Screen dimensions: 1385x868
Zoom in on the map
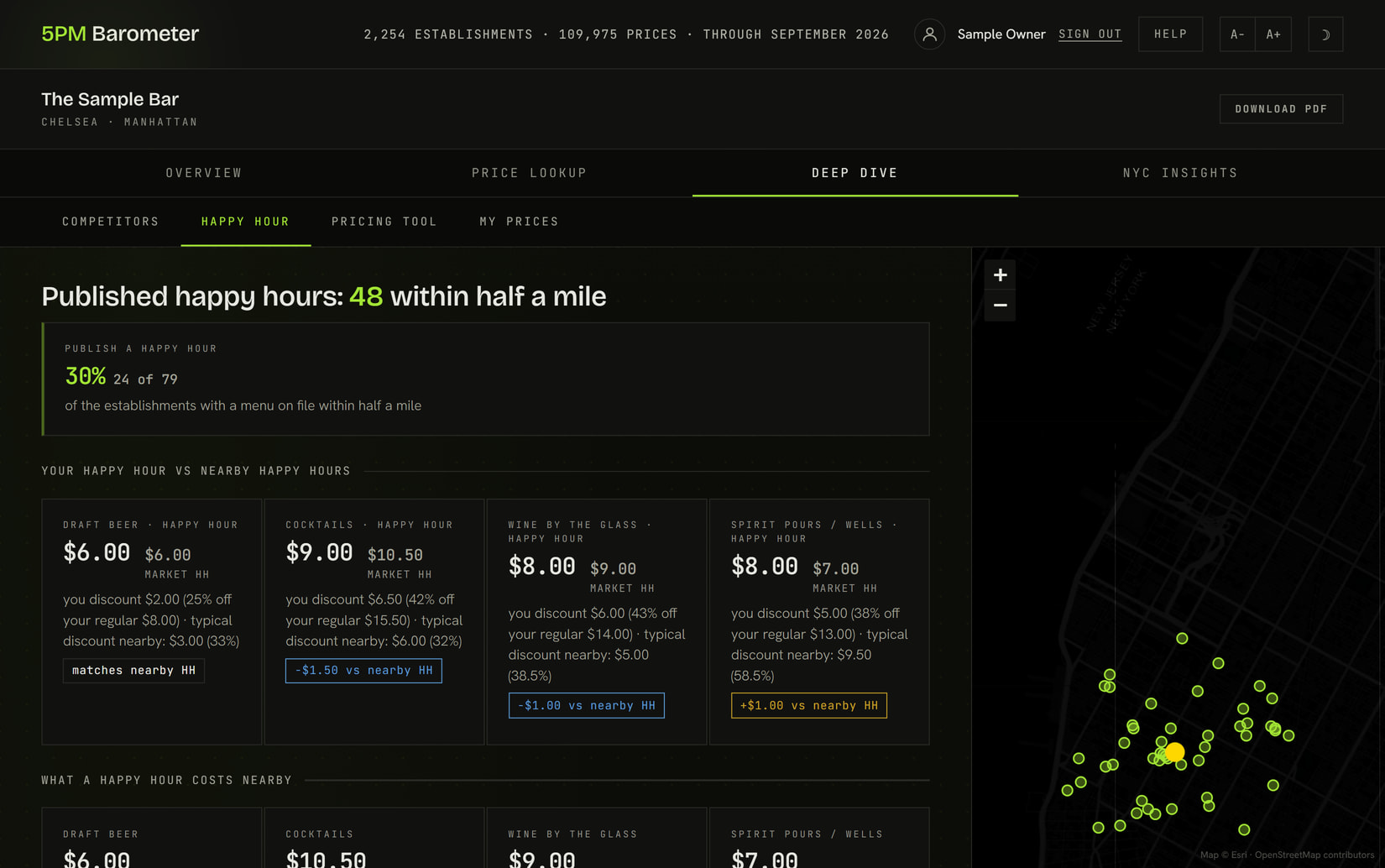pyautogui.click(x=1000, y=275)
